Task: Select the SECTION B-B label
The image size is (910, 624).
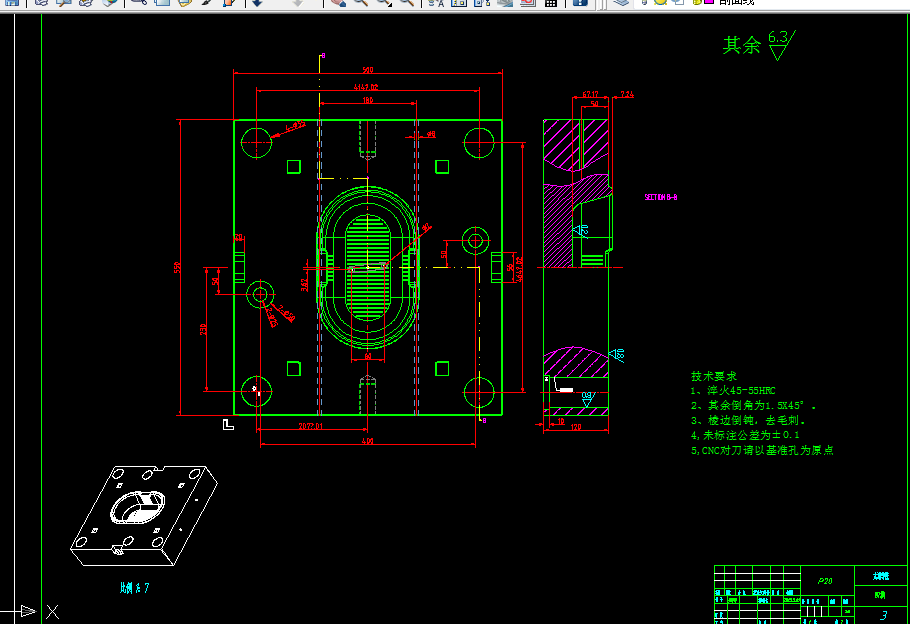Action: coord(661,197)
